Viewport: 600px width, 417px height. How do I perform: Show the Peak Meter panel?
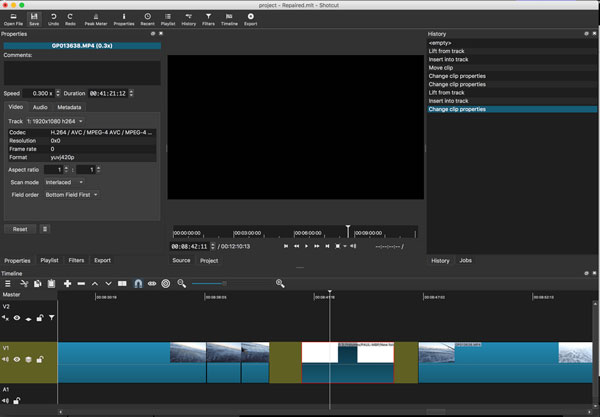[96, 19]
